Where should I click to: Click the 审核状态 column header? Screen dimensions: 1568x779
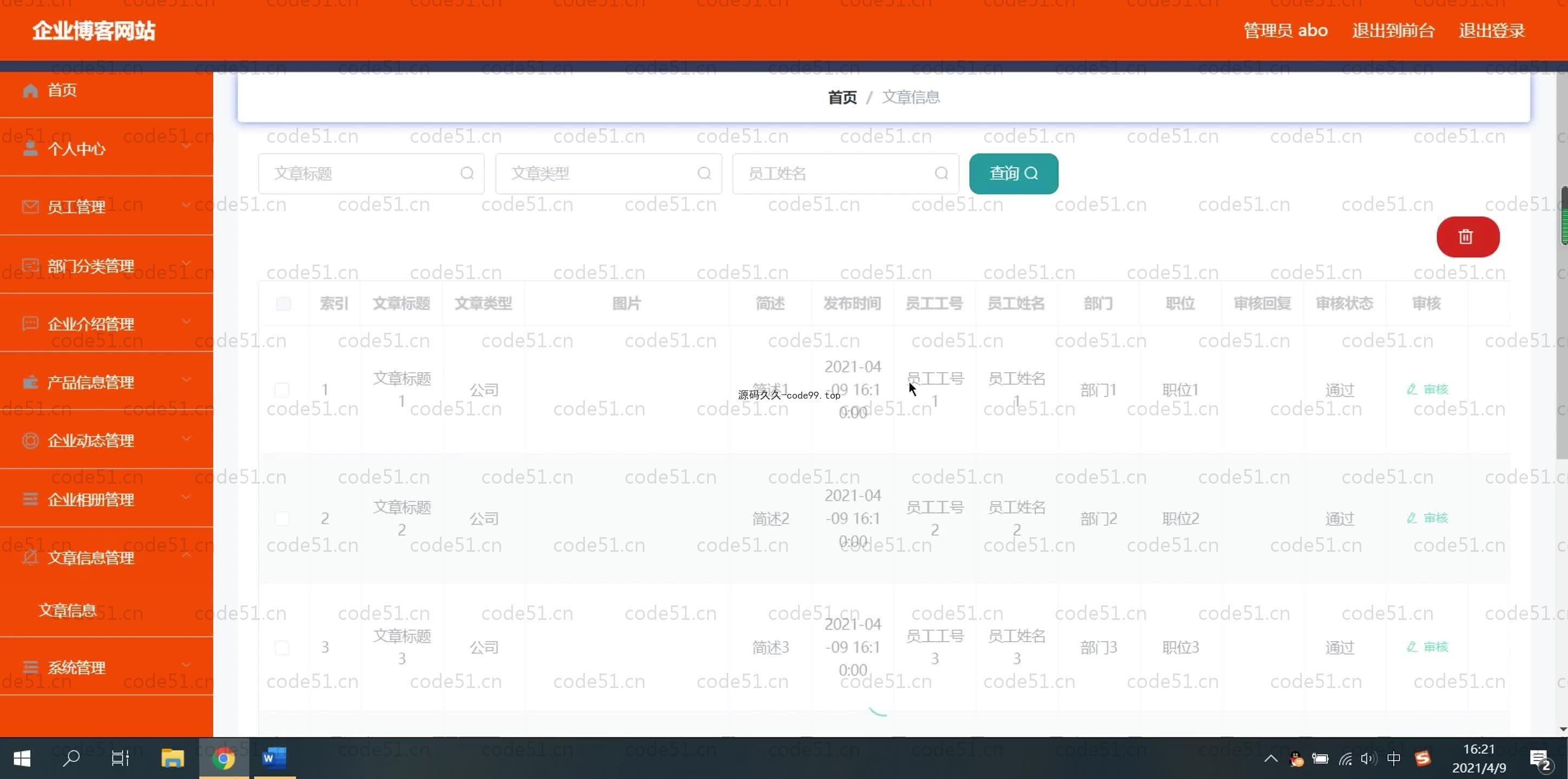pos(1344,303)
